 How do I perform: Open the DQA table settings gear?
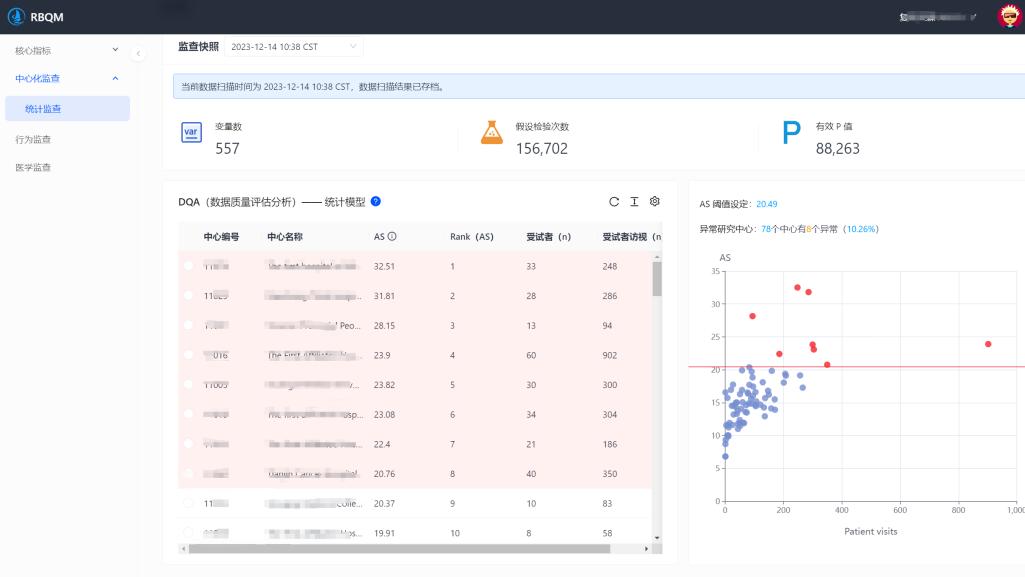click(654, 201)
